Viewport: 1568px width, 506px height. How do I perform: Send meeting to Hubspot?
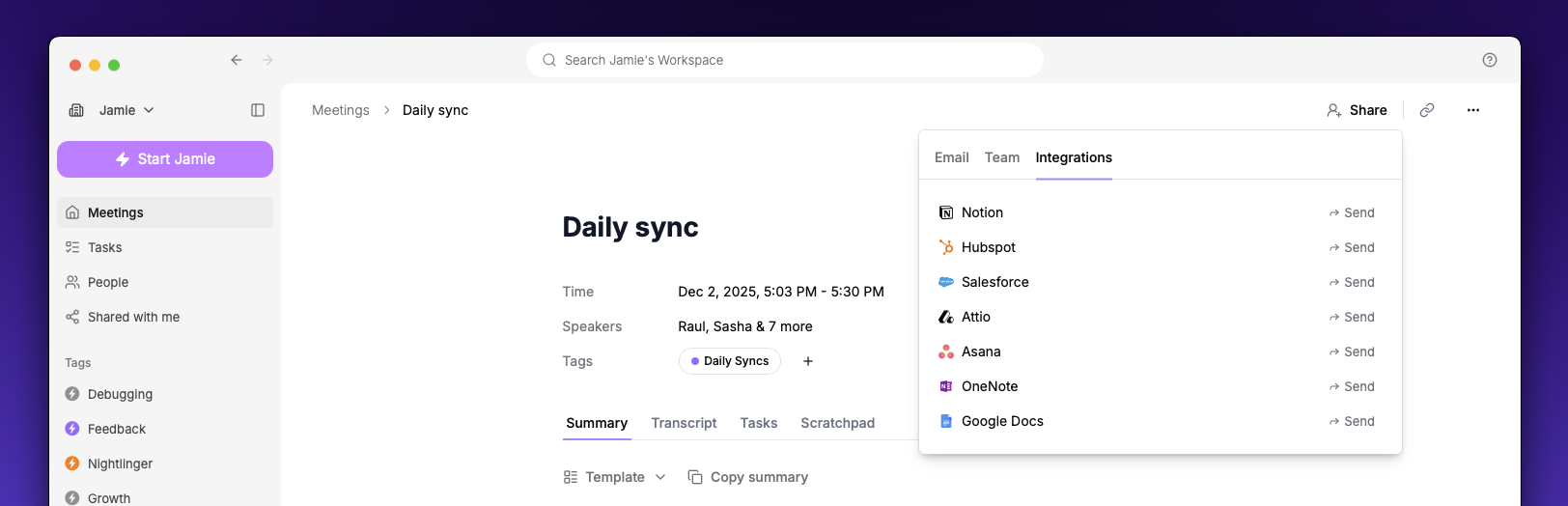(x=1352, y=247)
